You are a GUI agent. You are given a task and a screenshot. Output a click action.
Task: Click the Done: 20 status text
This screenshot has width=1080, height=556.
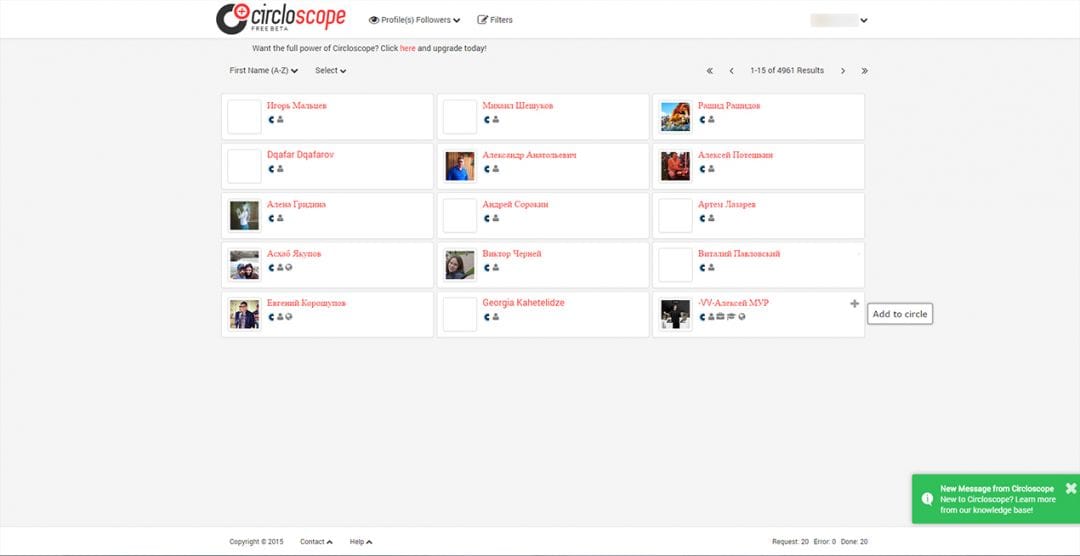point(854,542)
